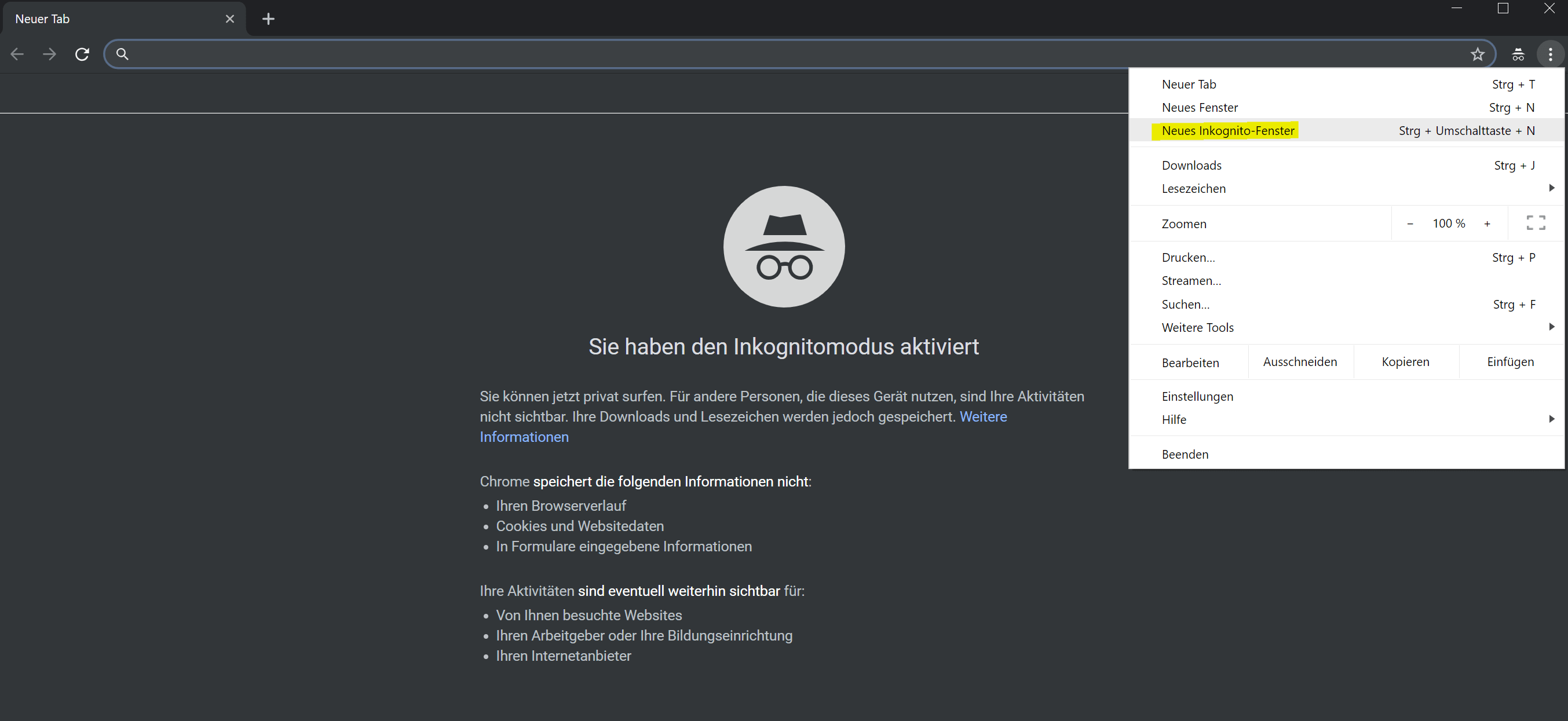Maximize the Chrome window
Screen dimensions: 1568x721
[1503, 9]
